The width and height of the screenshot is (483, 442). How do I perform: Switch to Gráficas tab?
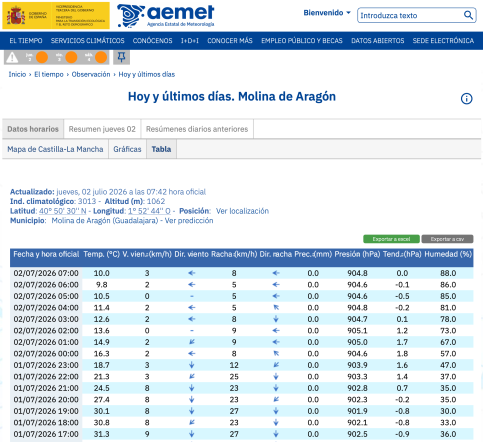point(127,149)
